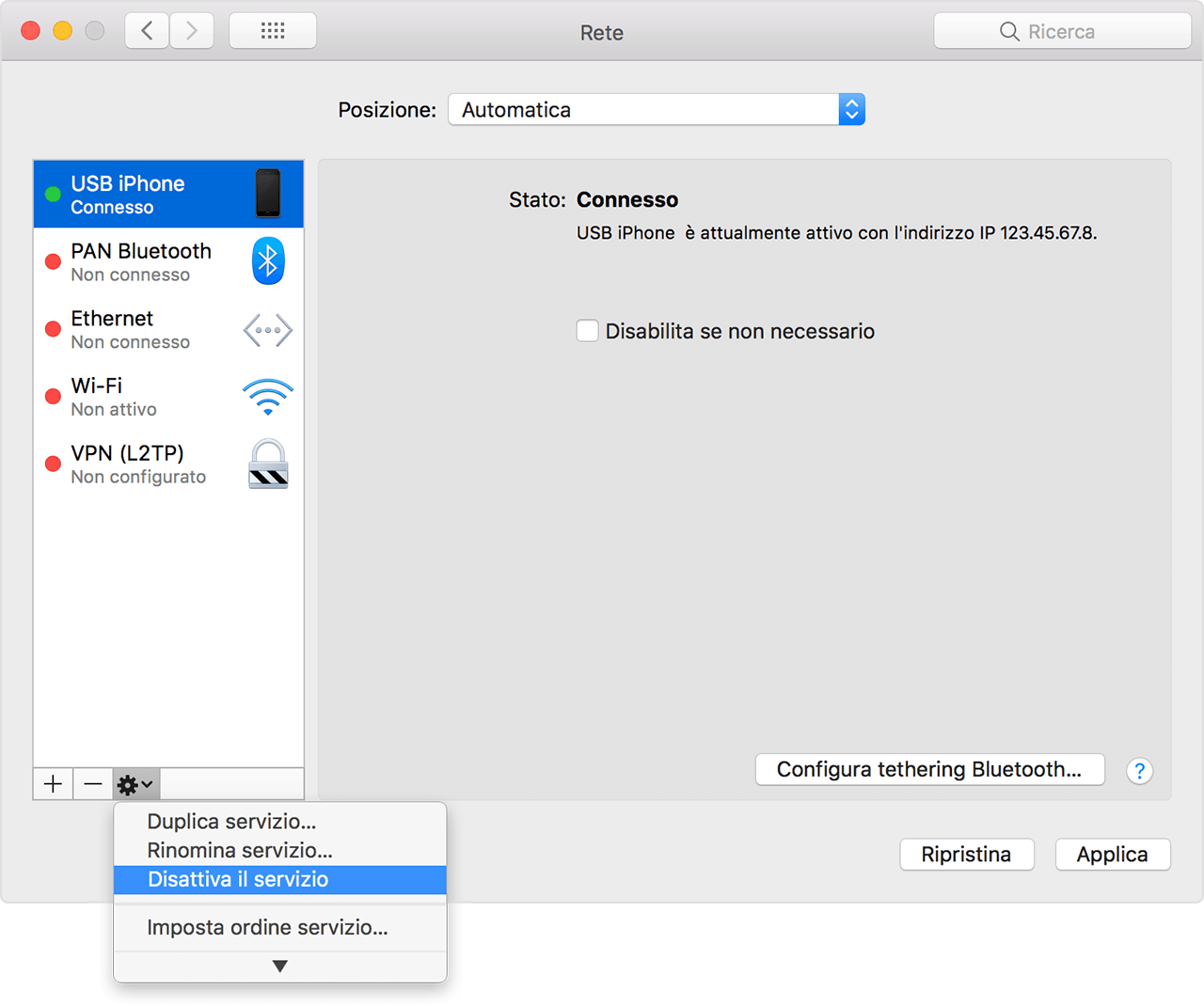The width and height of the screenshot is (1204, 1006).
Task: Minimize window with yellow button
Action: (x=62, y=31)
